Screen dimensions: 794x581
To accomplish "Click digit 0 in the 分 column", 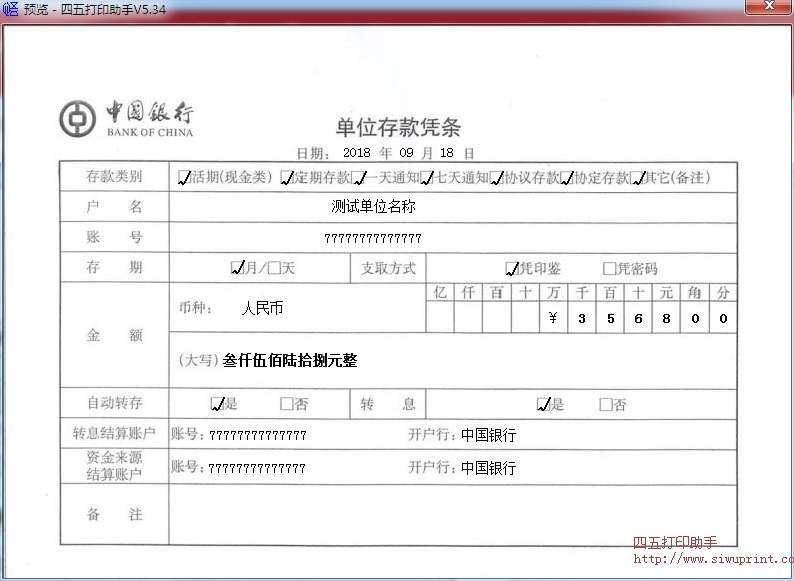I will (723, 319).
